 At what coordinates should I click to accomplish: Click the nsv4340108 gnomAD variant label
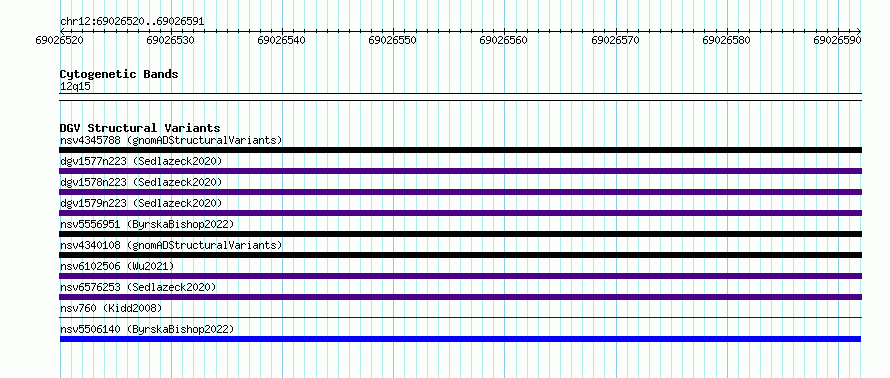[x=171, y=245]
